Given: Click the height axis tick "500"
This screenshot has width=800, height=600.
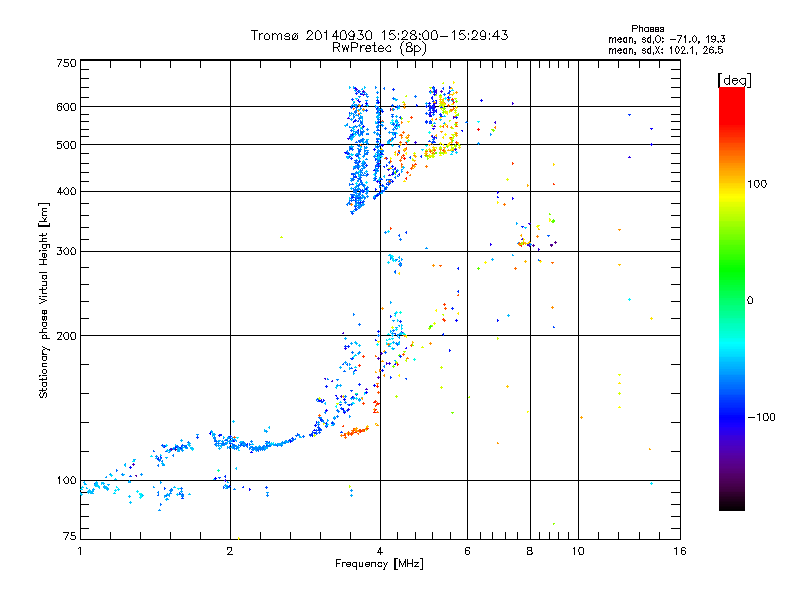Looking at the screenshot, I should point(66,145).
